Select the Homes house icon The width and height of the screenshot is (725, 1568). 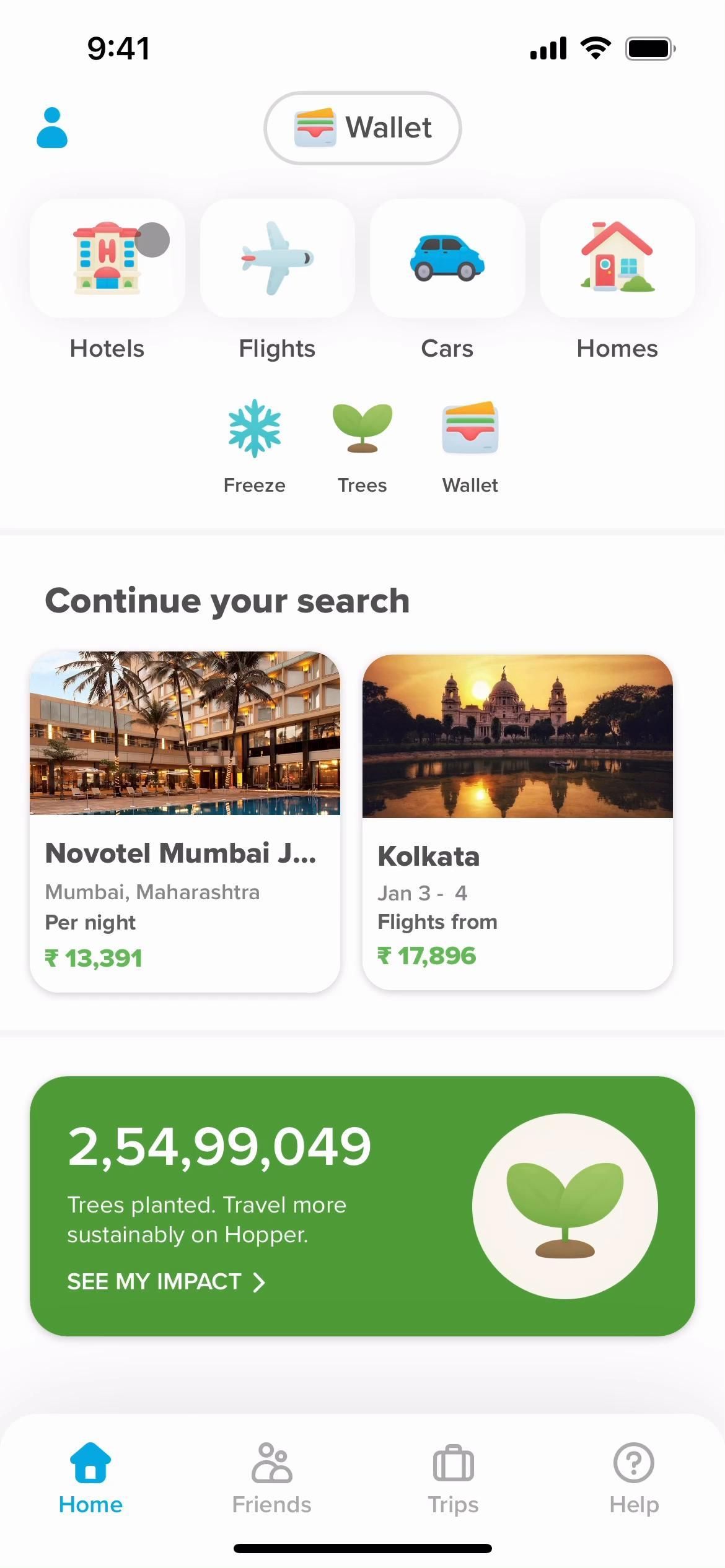point(617,258)
